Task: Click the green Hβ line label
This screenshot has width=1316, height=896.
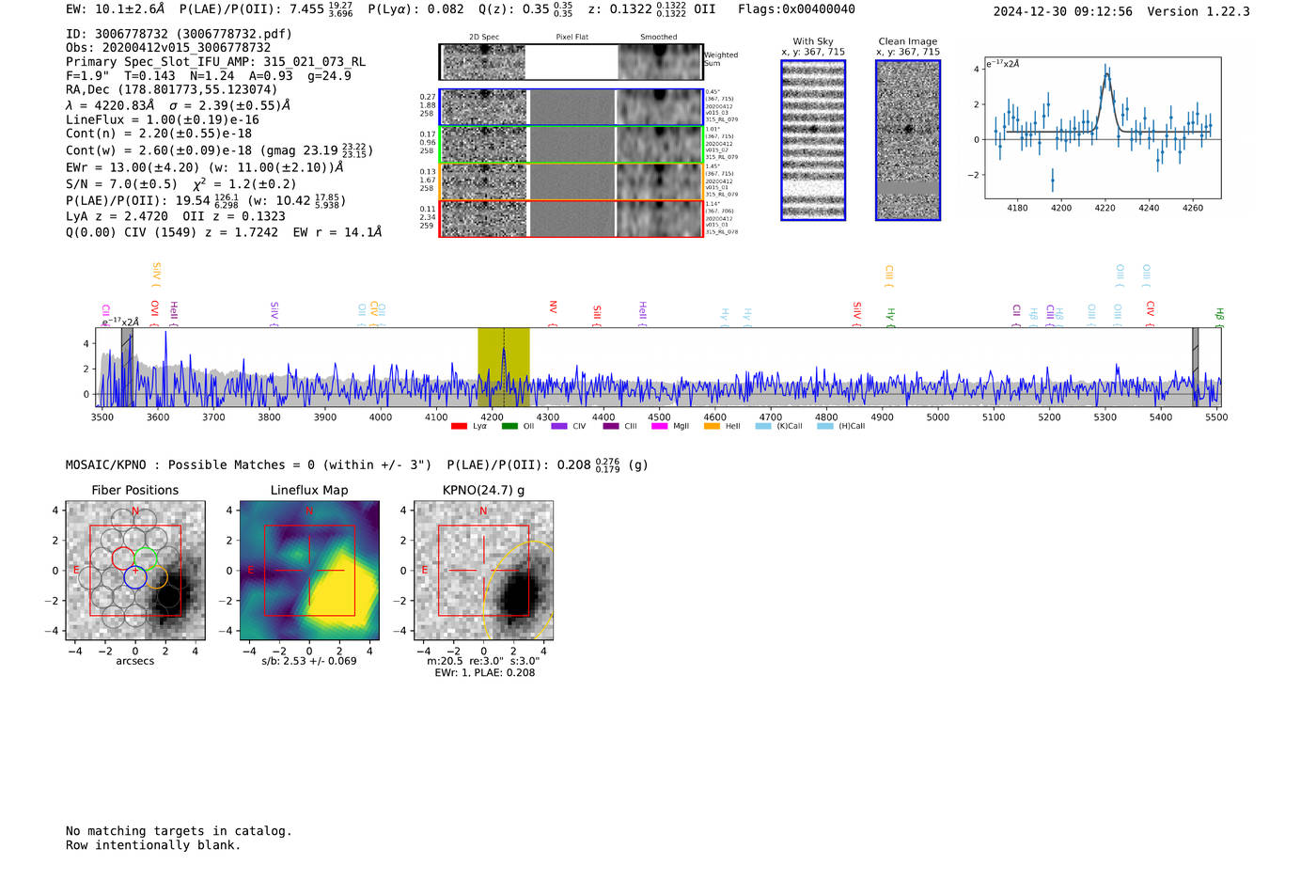Action: tap(1219, 317)
